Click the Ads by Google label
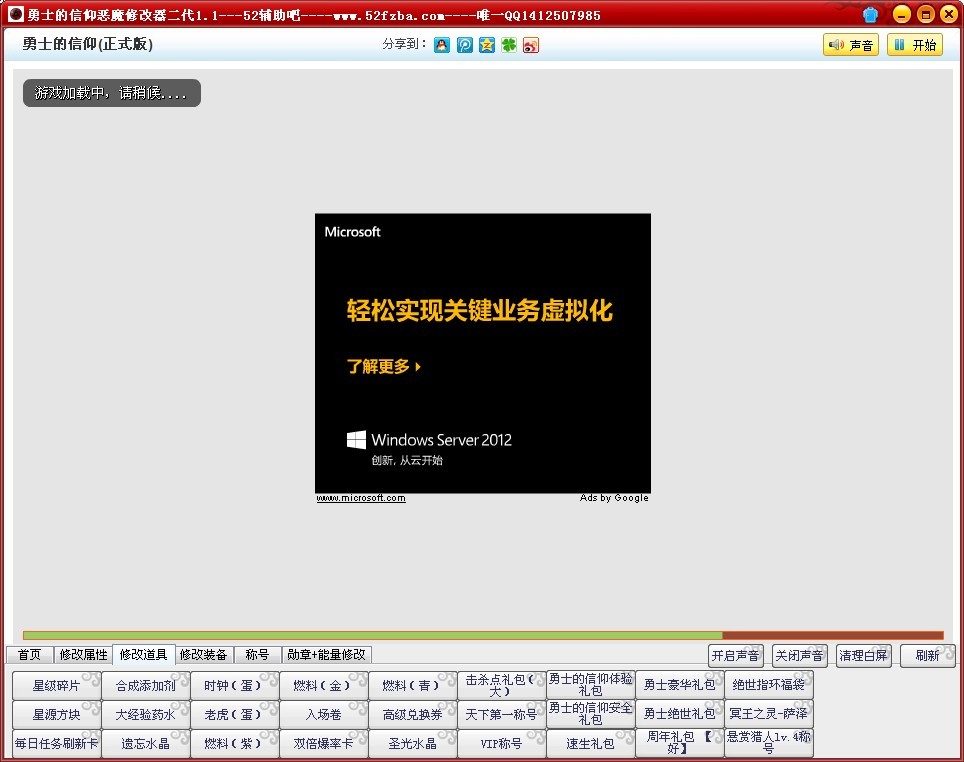Screen dimensions: 964x762 tap(614, 498)
